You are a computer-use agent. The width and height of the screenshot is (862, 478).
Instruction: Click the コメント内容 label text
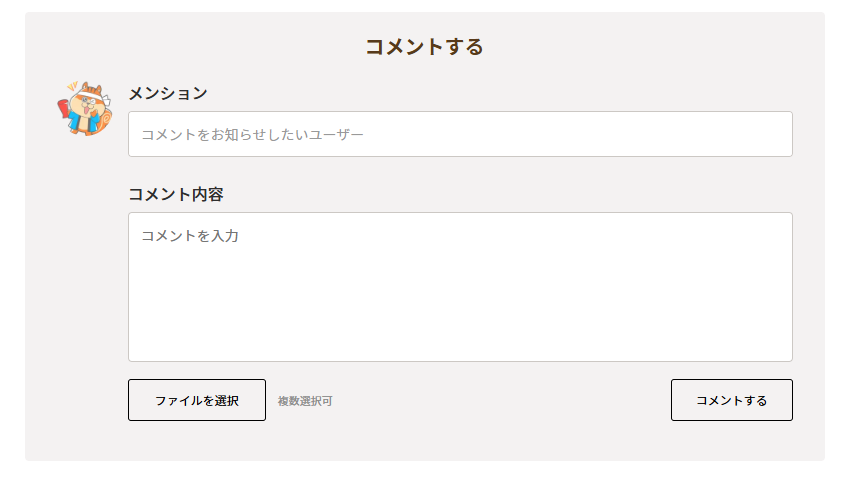176,194
